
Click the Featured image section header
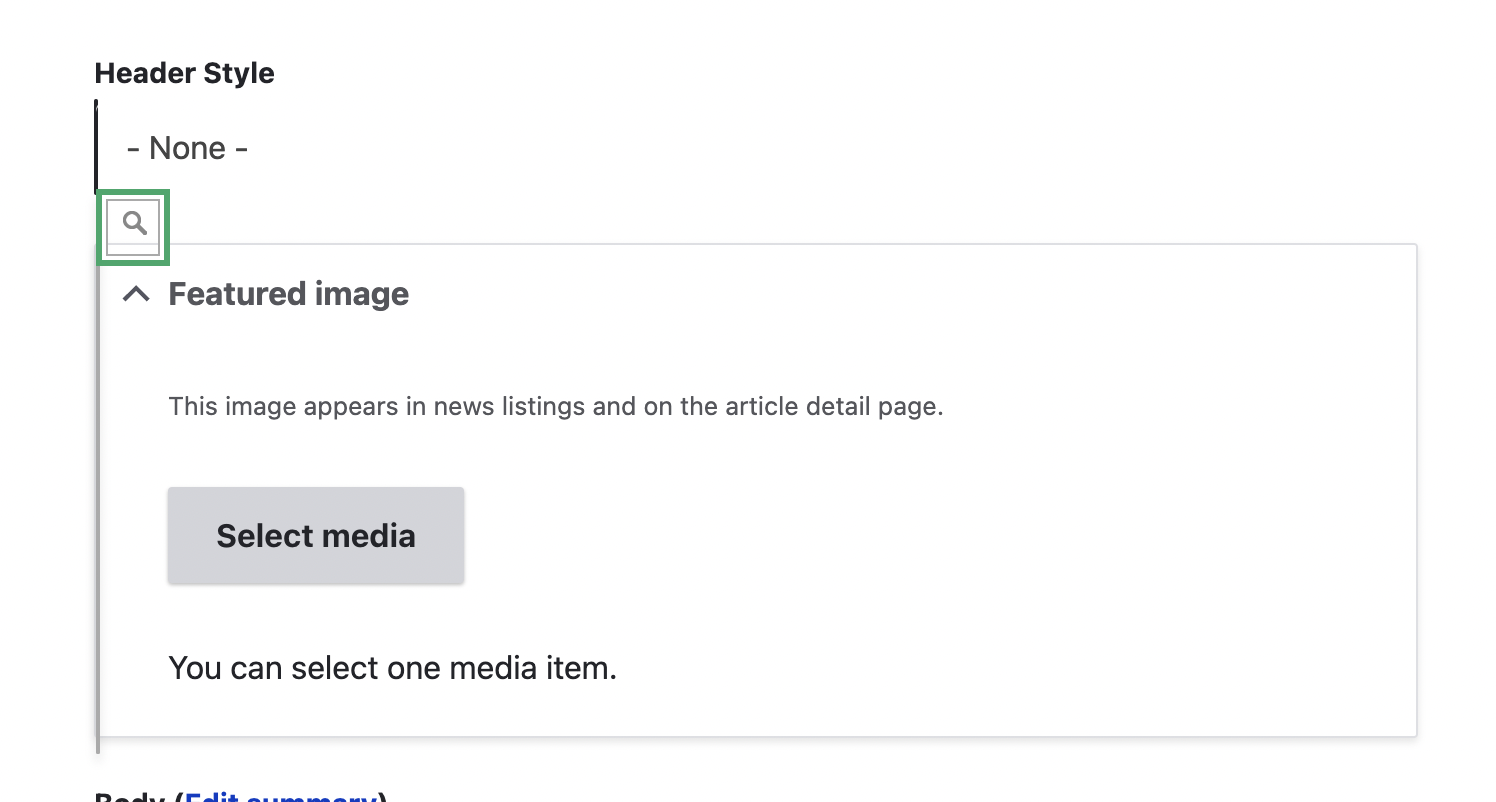click(288, 293)
